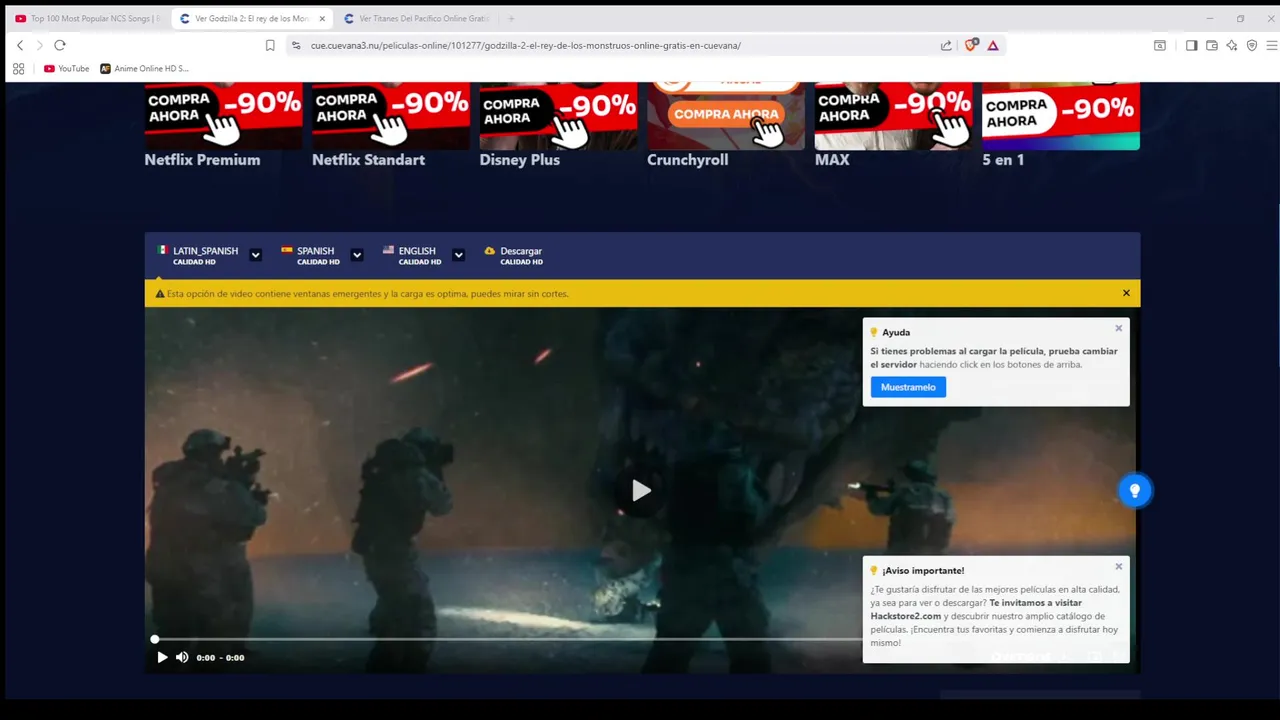This screenshot has height=720, width=1280.
Task: Click the Netflix Premium label
Action: pos(202,160)
